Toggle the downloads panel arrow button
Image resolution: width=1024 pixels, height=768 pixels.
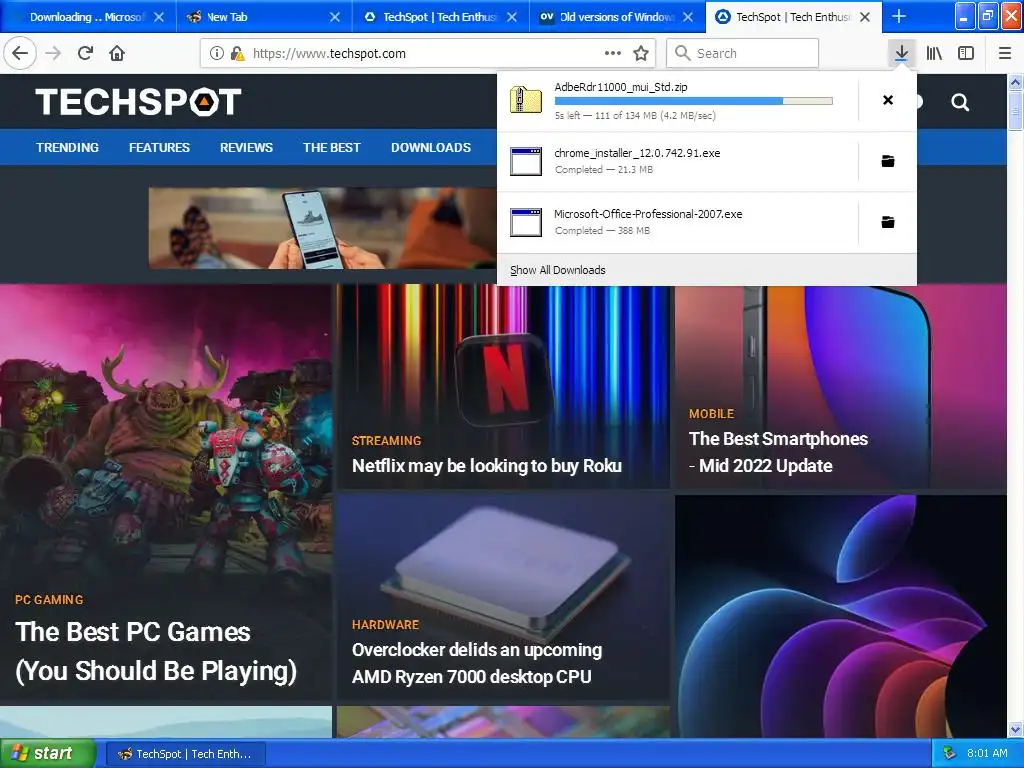[901, 53]
